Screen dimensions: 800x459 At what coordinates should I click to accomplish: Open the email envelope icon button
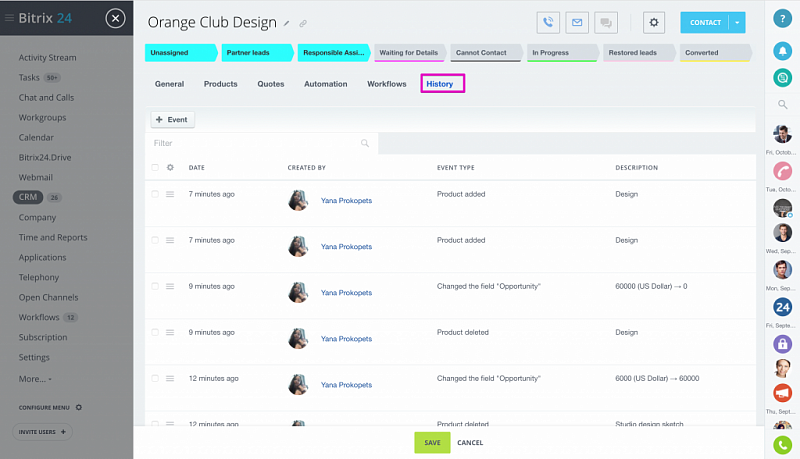click(x=577, y=22)
